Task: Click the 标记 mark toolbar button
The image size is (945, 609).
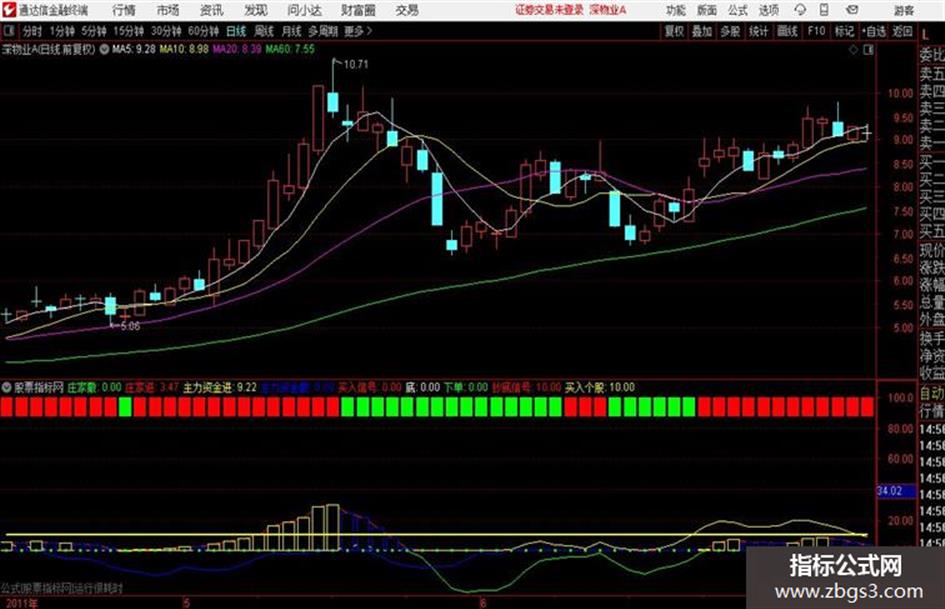Action: 844,31
